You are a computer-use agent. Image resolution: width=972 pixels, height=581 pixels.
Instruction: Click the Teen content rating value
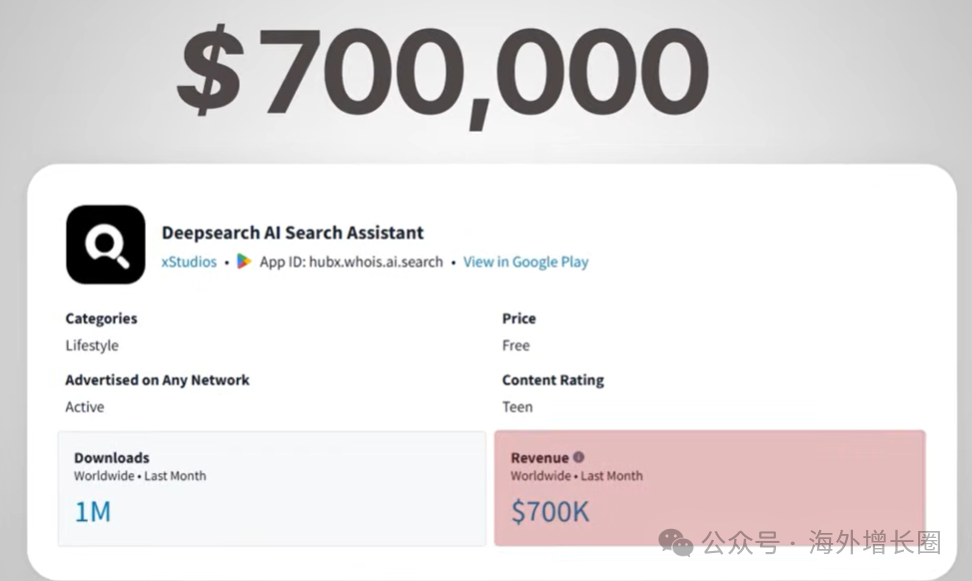517,407
